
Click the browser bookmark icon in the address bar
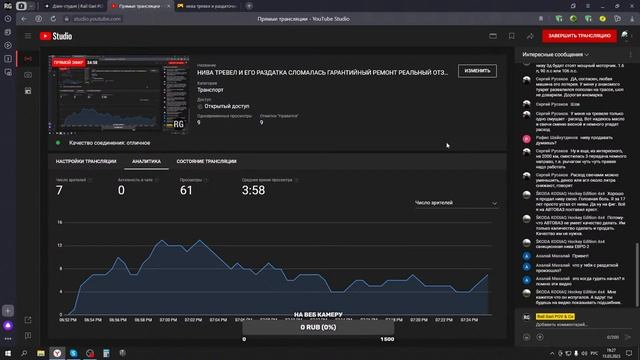click(541, 19)
